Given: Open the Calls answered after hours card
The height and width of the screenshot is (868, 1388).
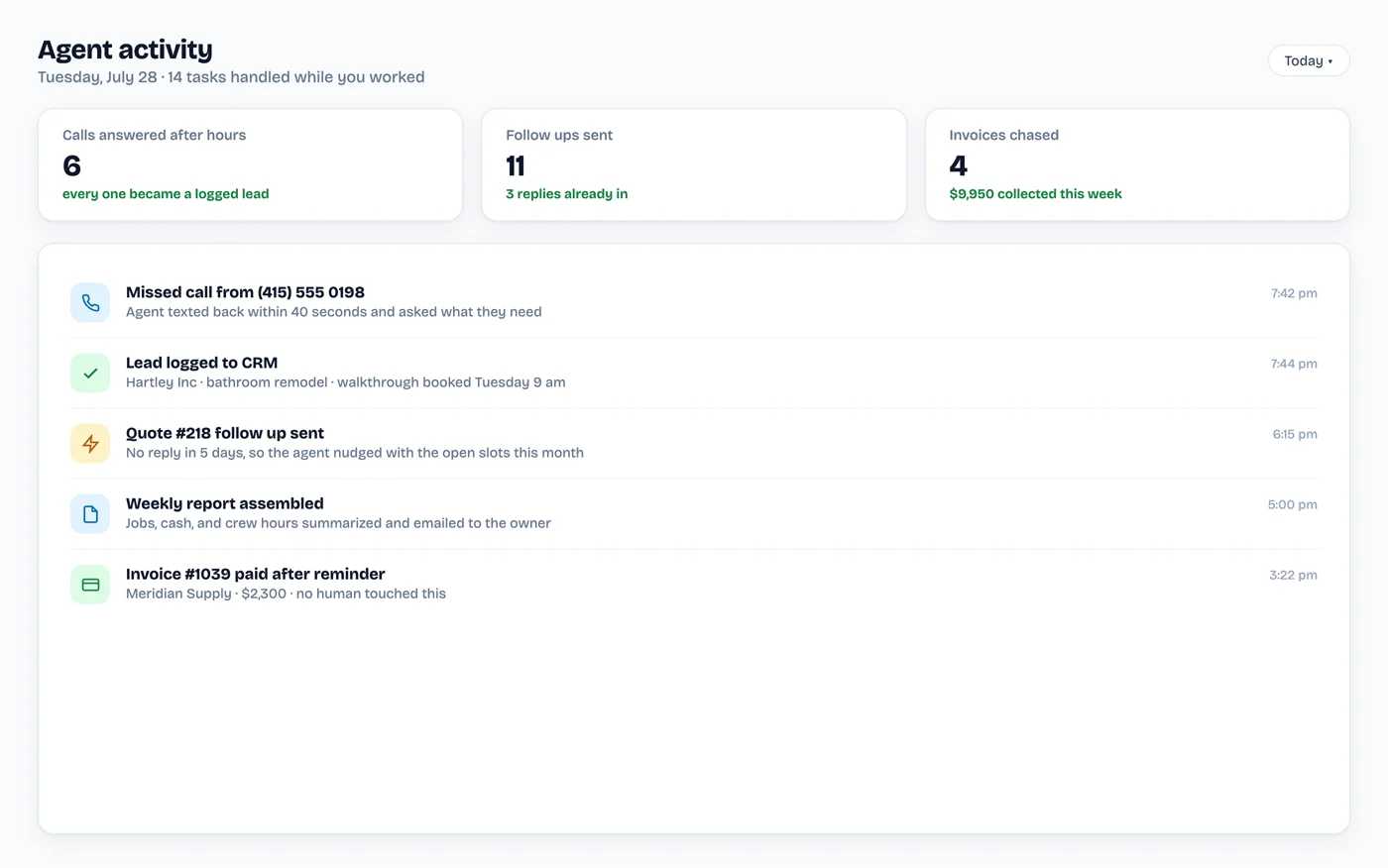Looking at the screenshot, I should coord(250,164).
